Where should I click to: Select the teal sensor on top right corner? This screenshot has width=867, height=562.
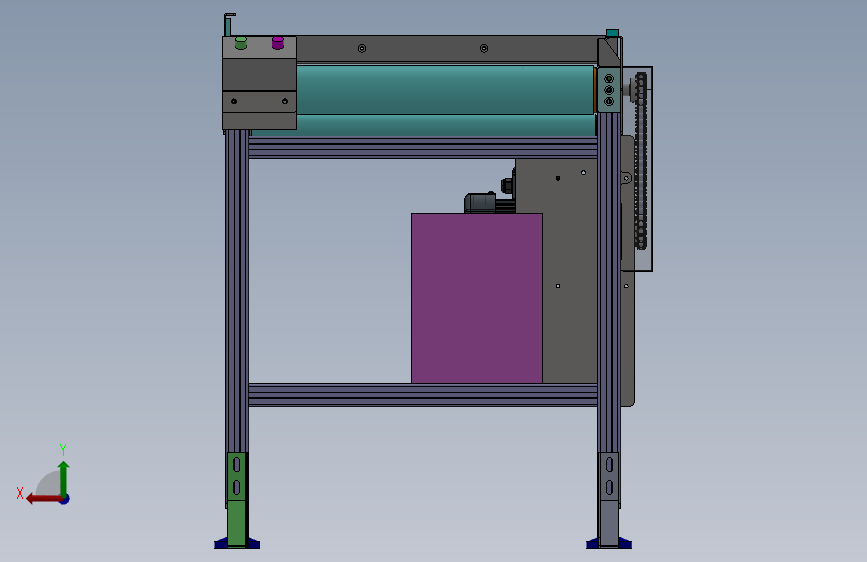tap(612, 33)
